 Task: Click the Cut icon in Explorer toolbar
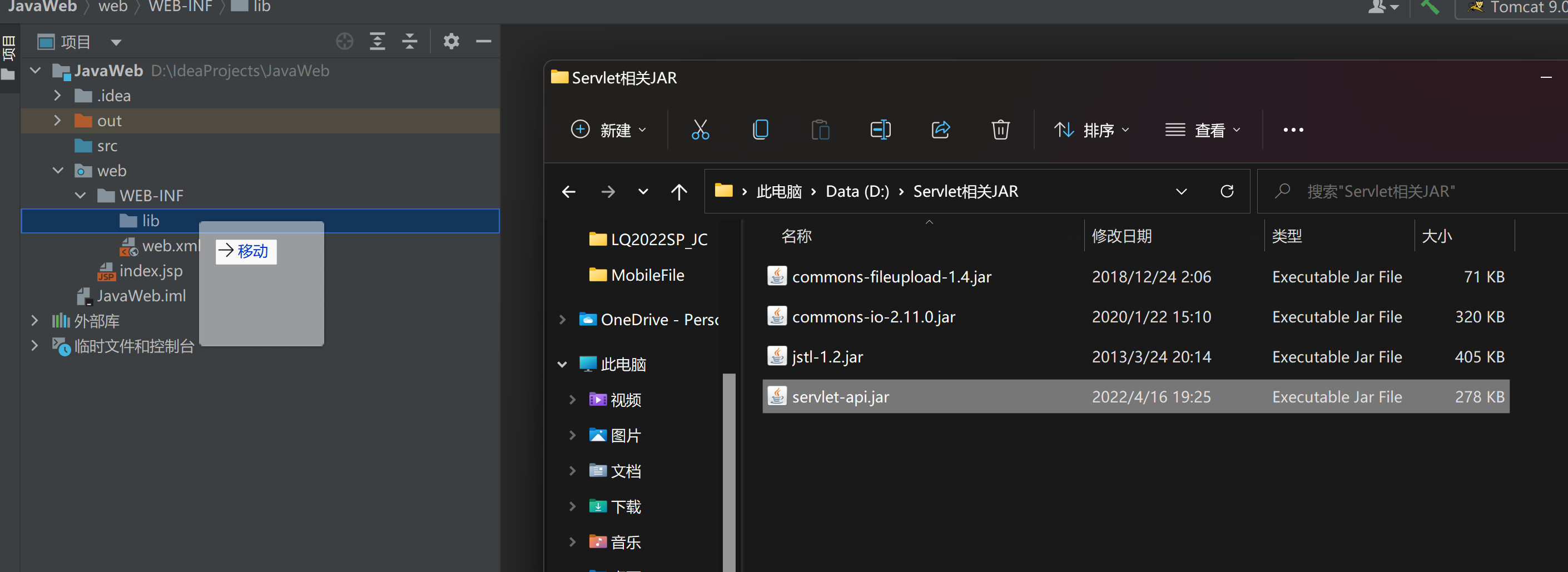[x=700, y=130]
